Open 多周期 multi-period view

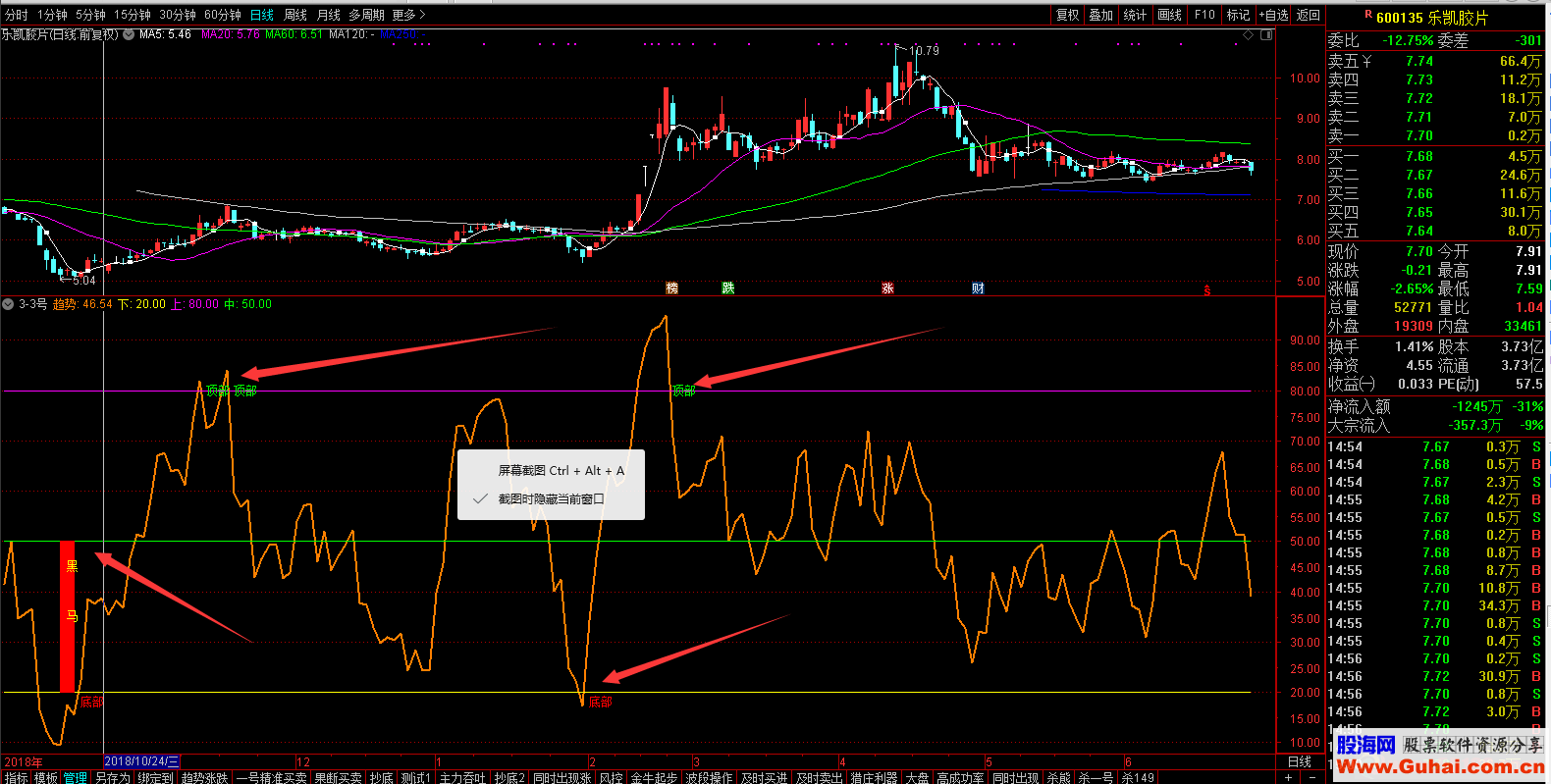pos(366,15)
